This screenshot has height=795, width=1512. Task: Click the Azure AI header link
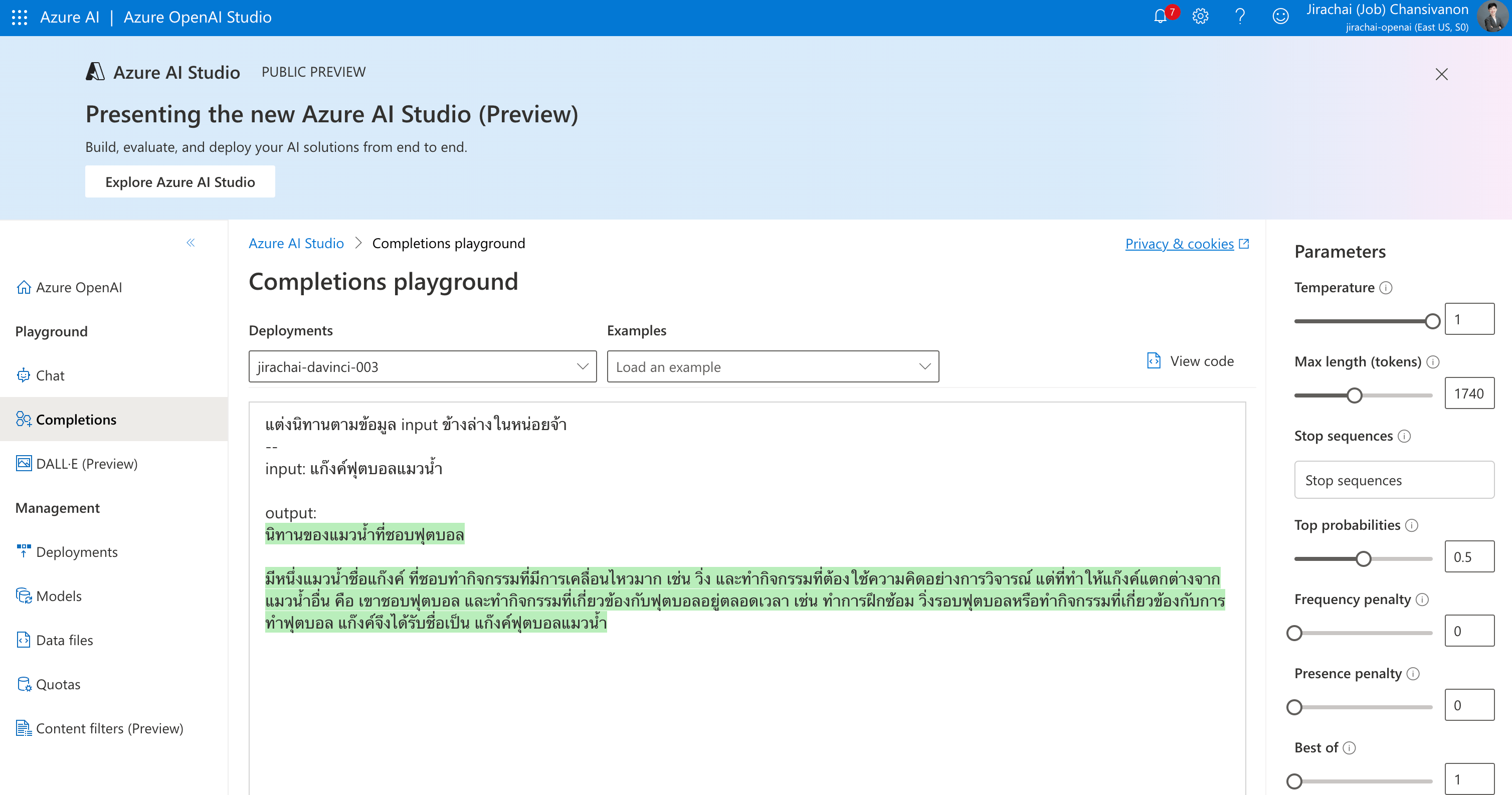point(70,17)
